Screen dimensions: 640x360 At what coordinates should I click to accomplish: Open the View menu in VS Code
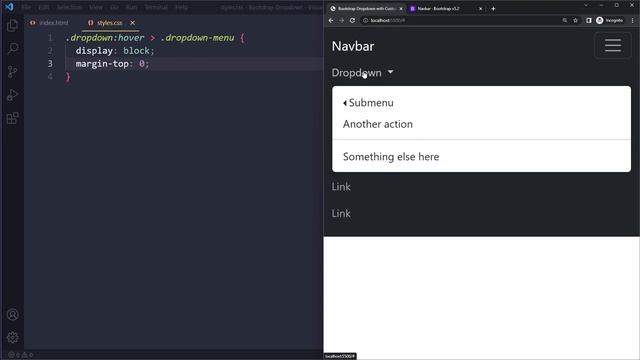[x=96, y=7]
